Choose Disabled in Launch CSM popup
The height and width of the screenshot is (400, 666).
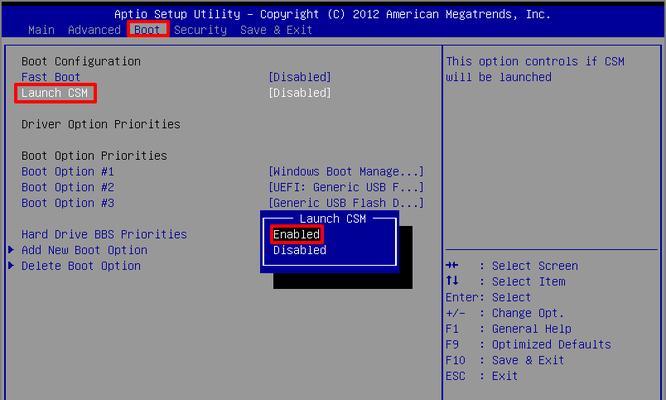coord(299,250)
